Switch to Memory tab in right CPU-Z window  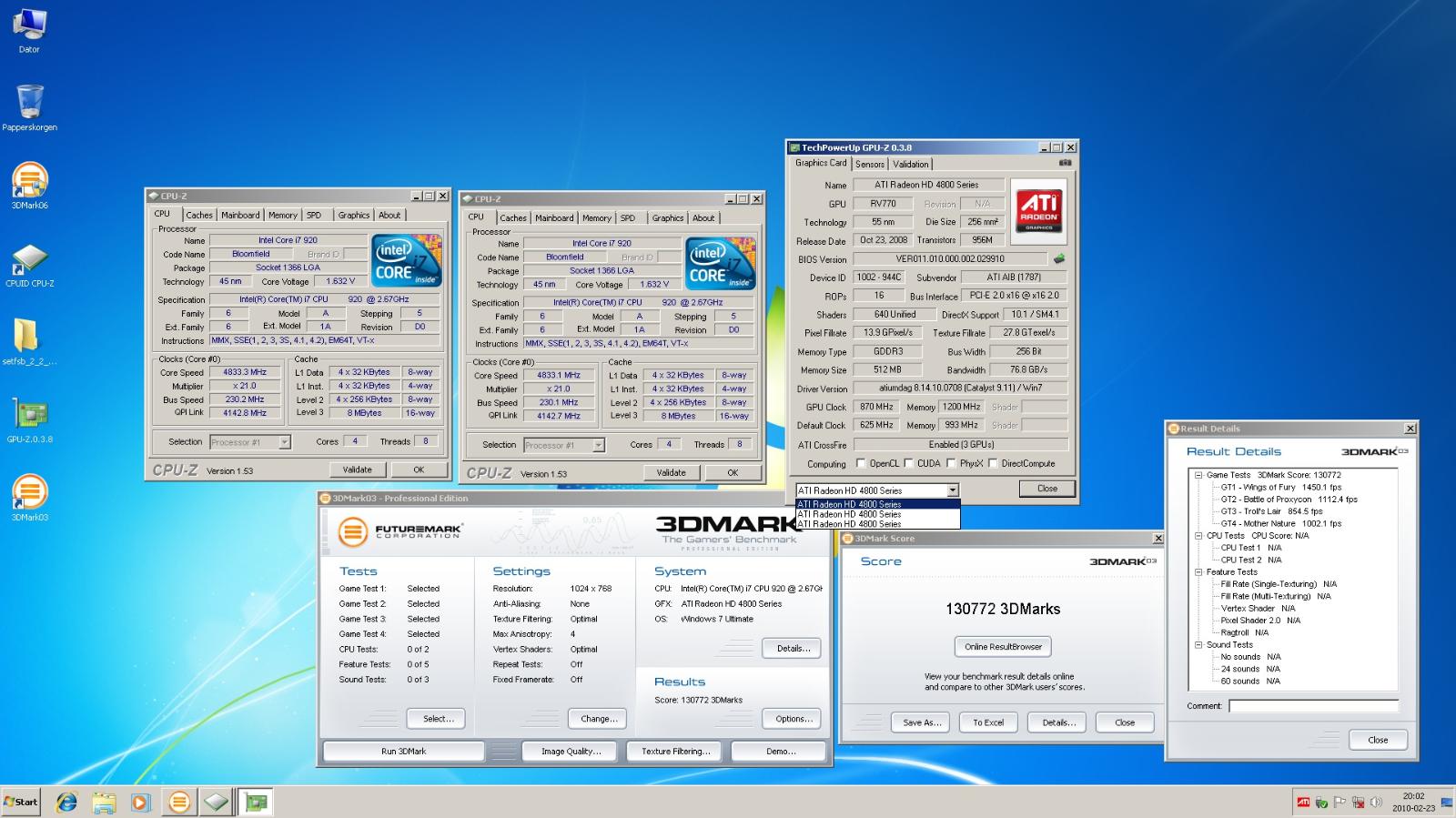[x=597, y=218]
